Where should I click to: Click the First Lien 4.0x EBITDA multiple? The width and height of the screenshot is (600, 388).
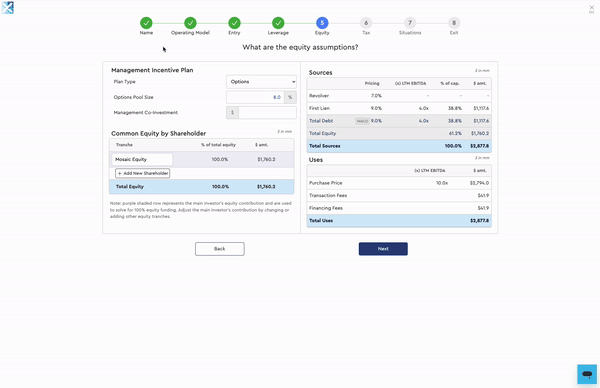pyautogui.click(x=424, y=108)
